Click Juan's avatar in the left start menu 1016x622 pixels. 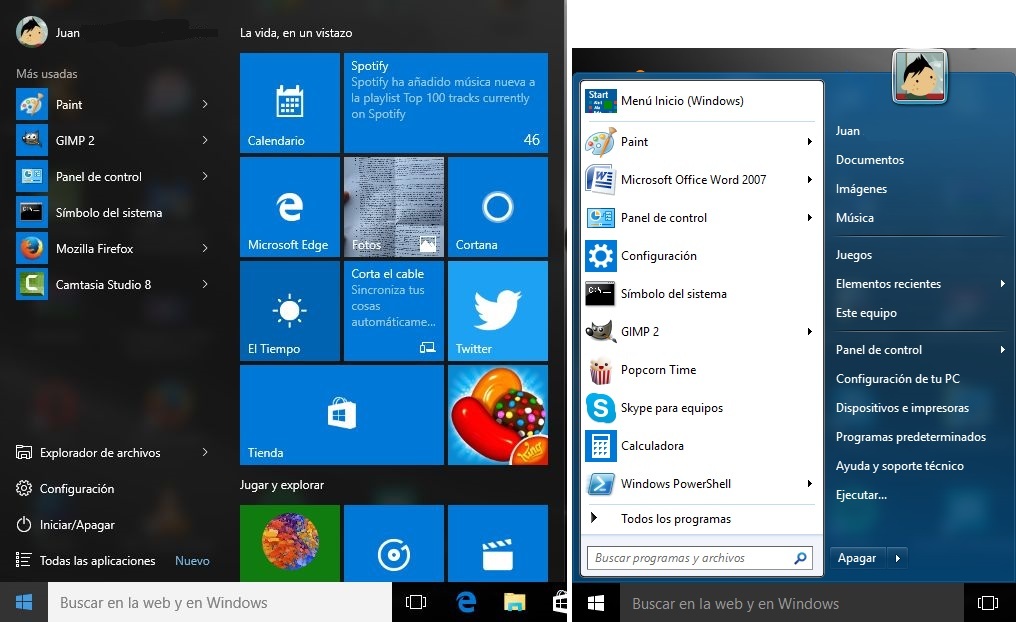(x=32, y=32)
